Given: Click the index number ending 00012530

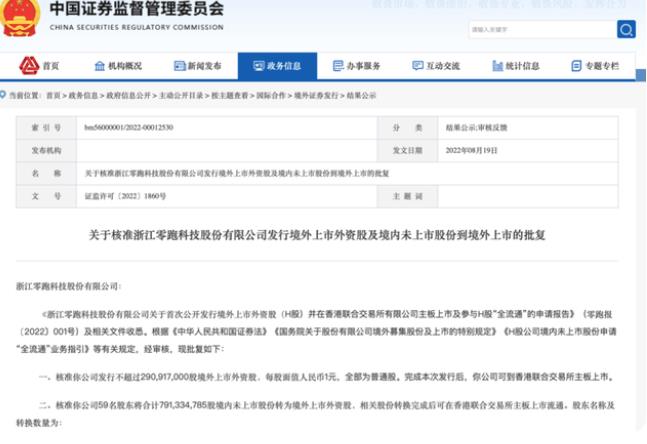Looking at the screenshot, I should (x=129, y=128).
